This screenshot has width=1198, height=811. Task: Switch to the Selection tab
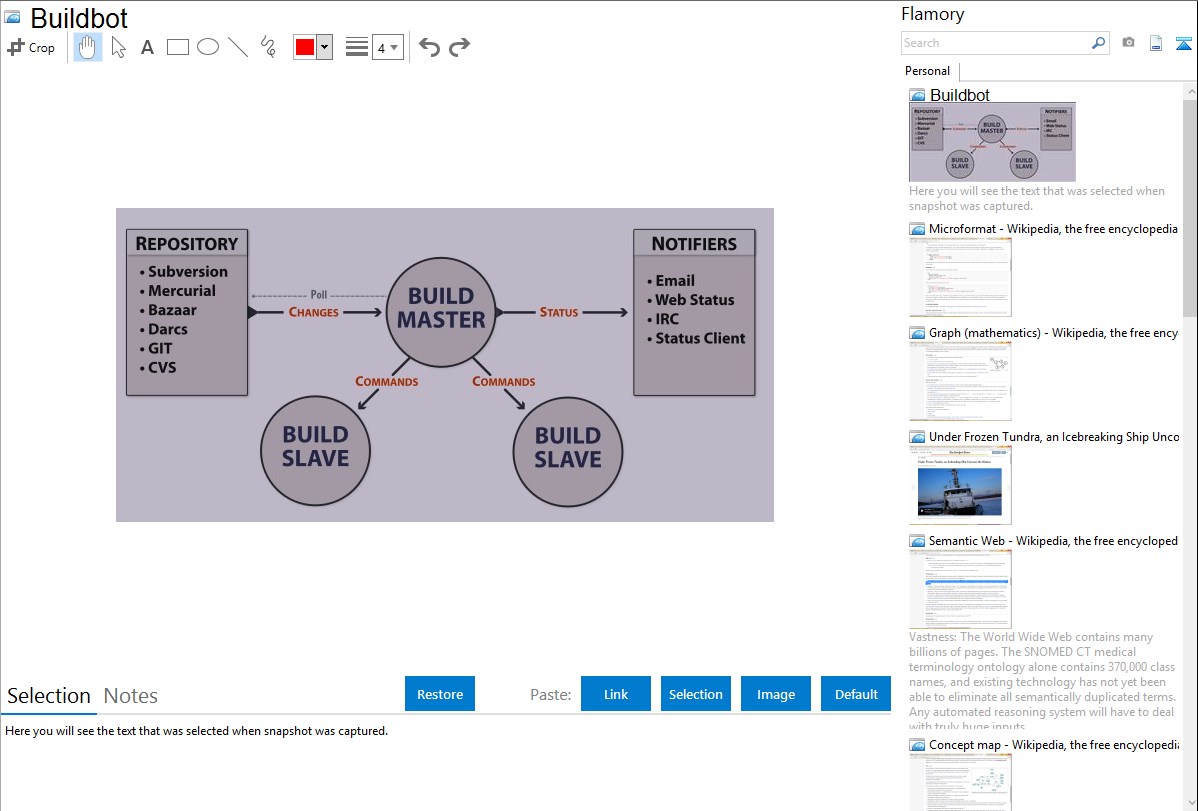click(49, 696)
